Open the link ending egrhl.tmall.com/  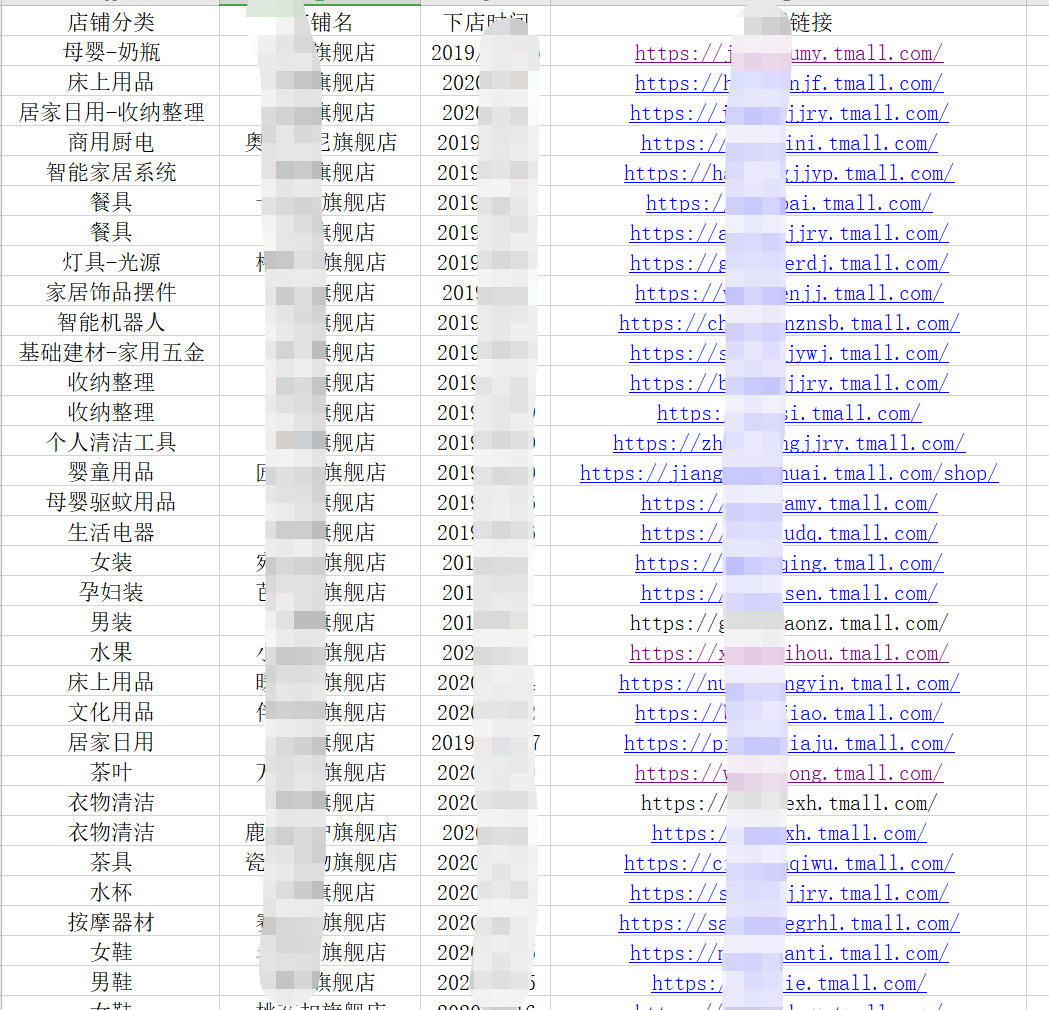point(789,922)
